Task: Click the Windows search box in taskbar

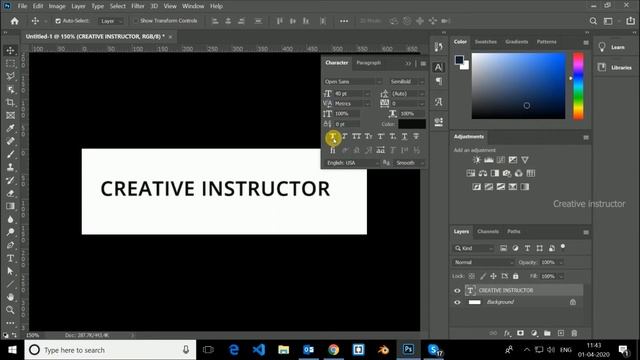Action: [110, 350]
